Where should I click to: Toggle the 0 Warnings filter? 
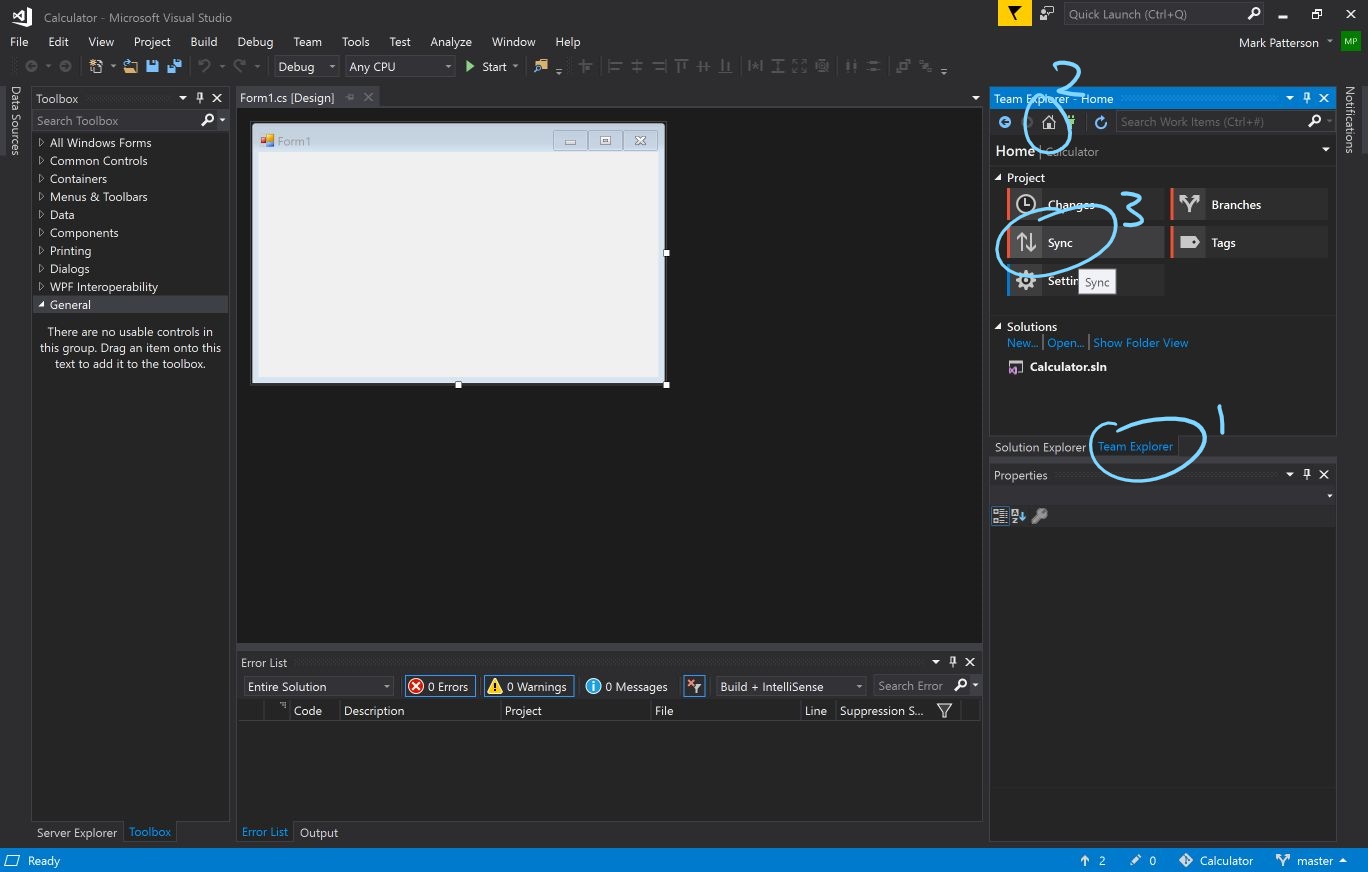(x=528, y=686)
